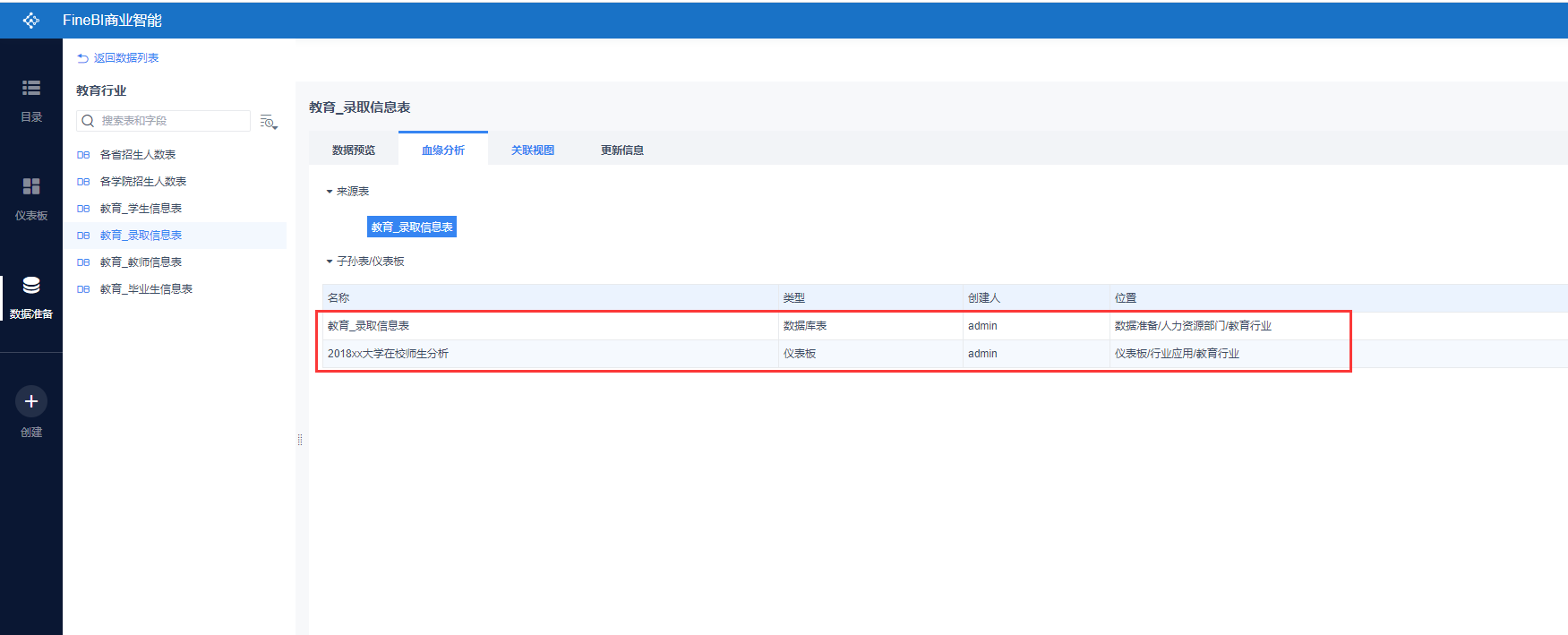Click DB icon next to 教育_毕业生信息表
Viewport: 1568px width, 635px height.
click(x=83, y=289)
